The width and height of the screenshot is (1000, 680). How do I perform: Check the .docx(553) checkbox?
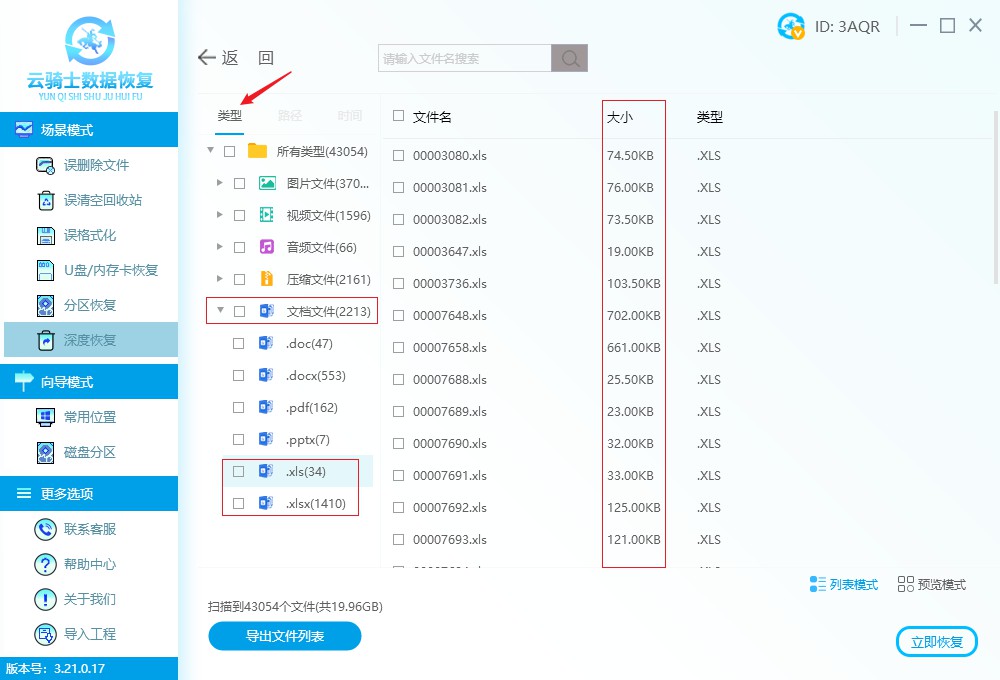(x=239, y=375)
